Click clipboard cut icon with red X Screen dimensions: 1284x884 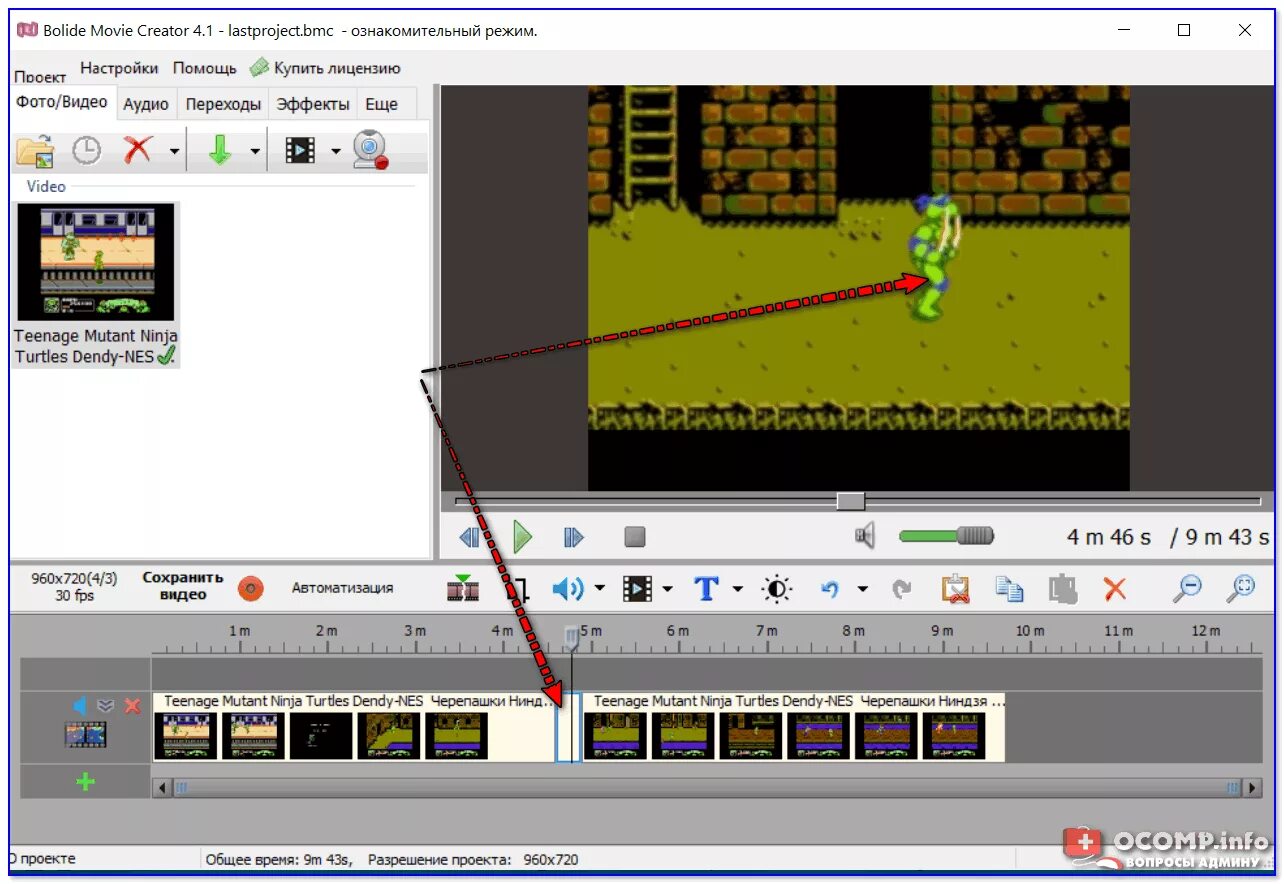click(x=957, y=588)
